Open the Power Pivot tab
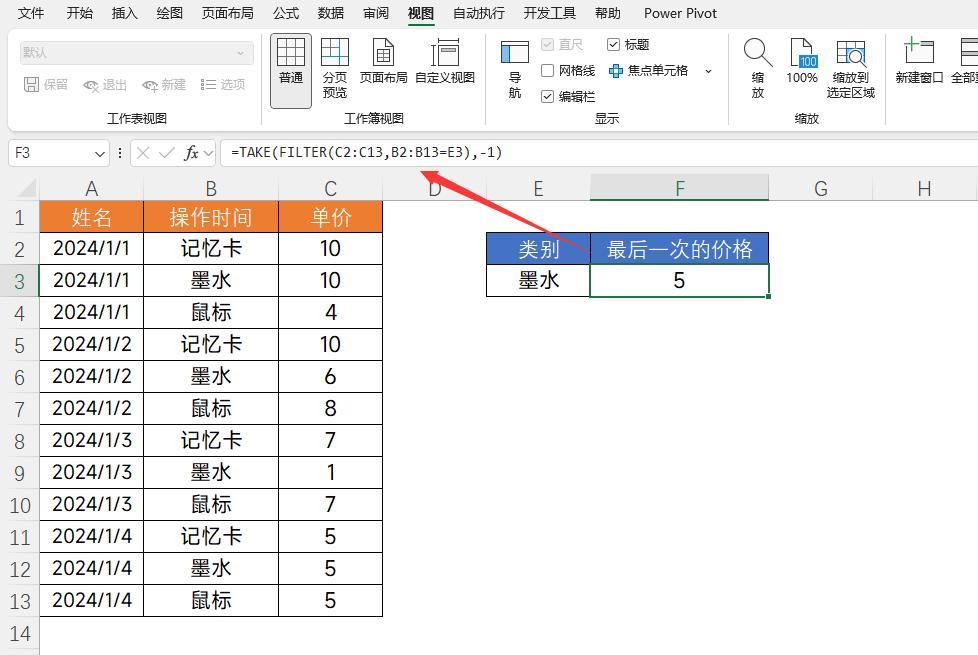 tap(680, 13)
